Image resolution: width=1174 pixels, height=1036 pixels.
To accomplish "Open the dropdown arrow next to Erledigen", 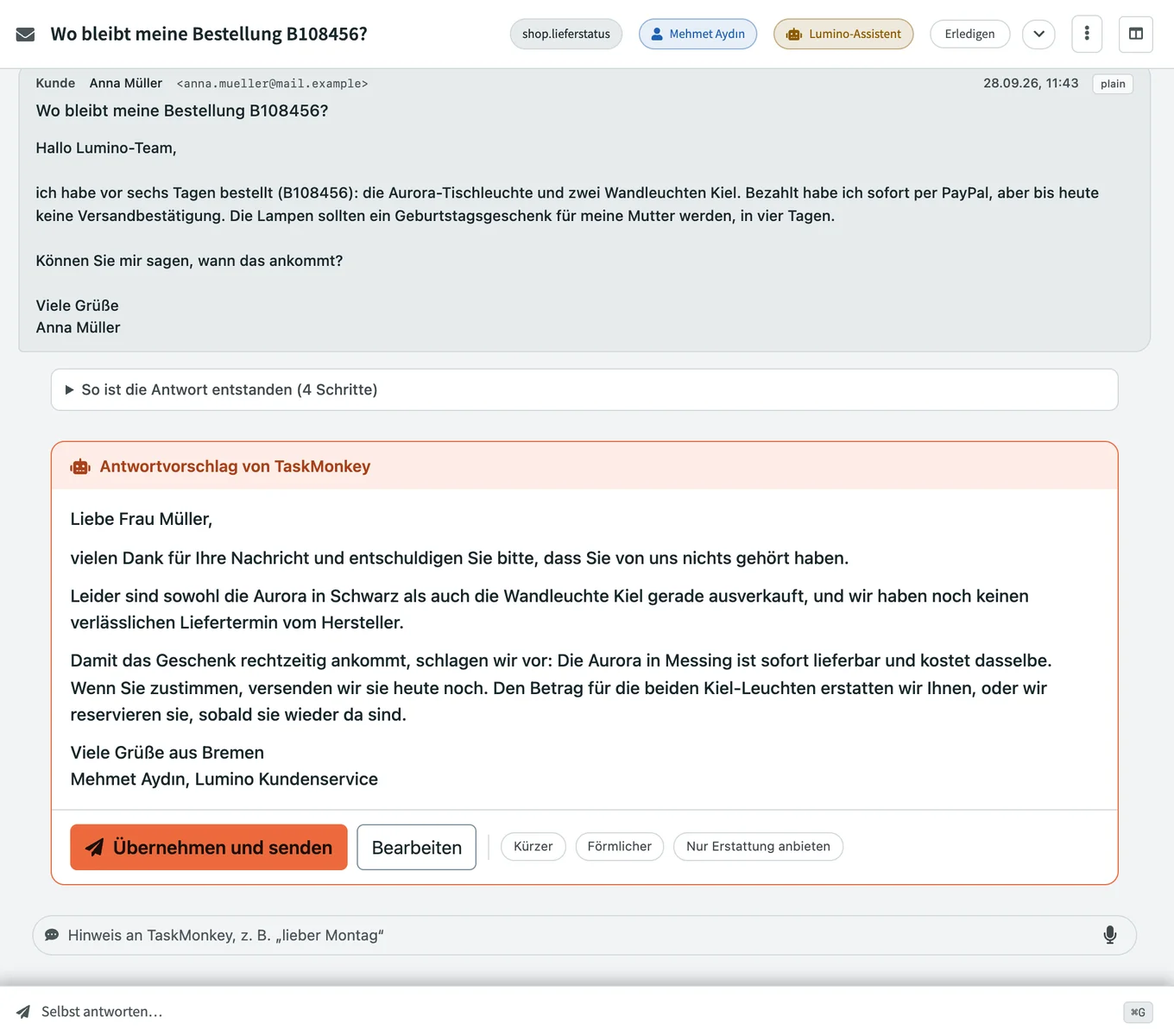I will (1039, 34).
